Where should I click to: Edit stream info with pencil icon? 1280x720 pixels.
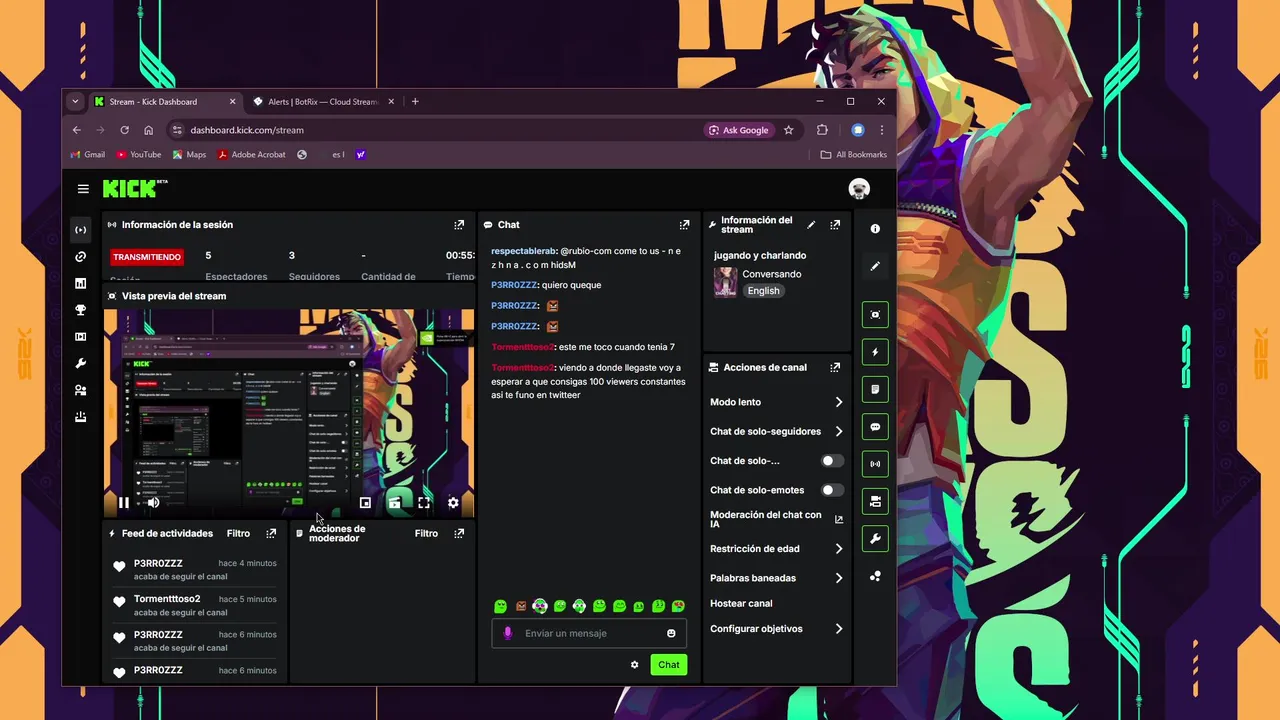pyautogui.click(x=811, y=225)
